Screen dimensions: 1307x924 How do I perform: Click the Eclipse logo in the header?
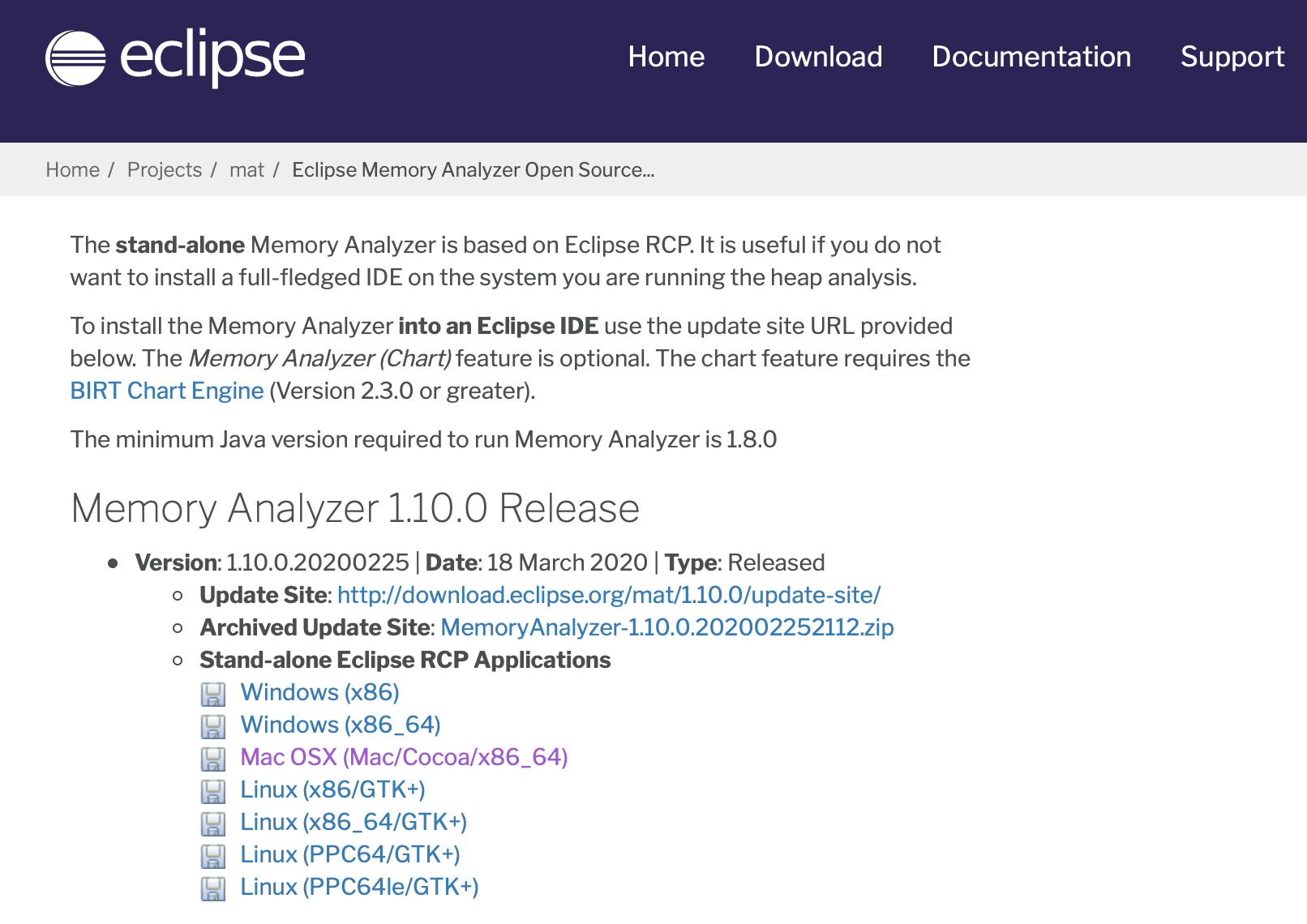175,58
